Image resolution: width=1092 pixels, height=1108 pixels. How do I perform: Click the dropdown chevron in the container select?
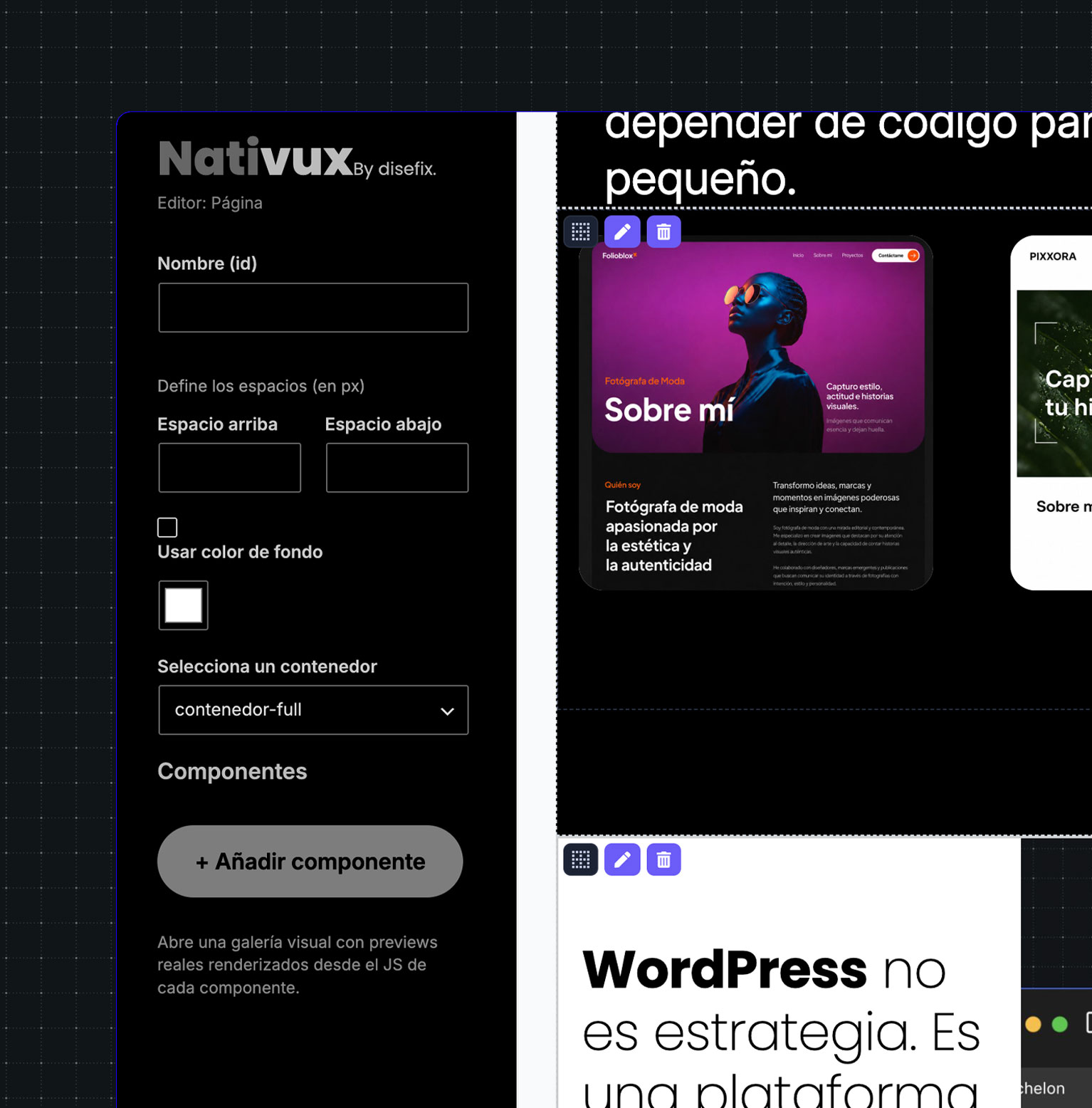(x=447, y=711)
